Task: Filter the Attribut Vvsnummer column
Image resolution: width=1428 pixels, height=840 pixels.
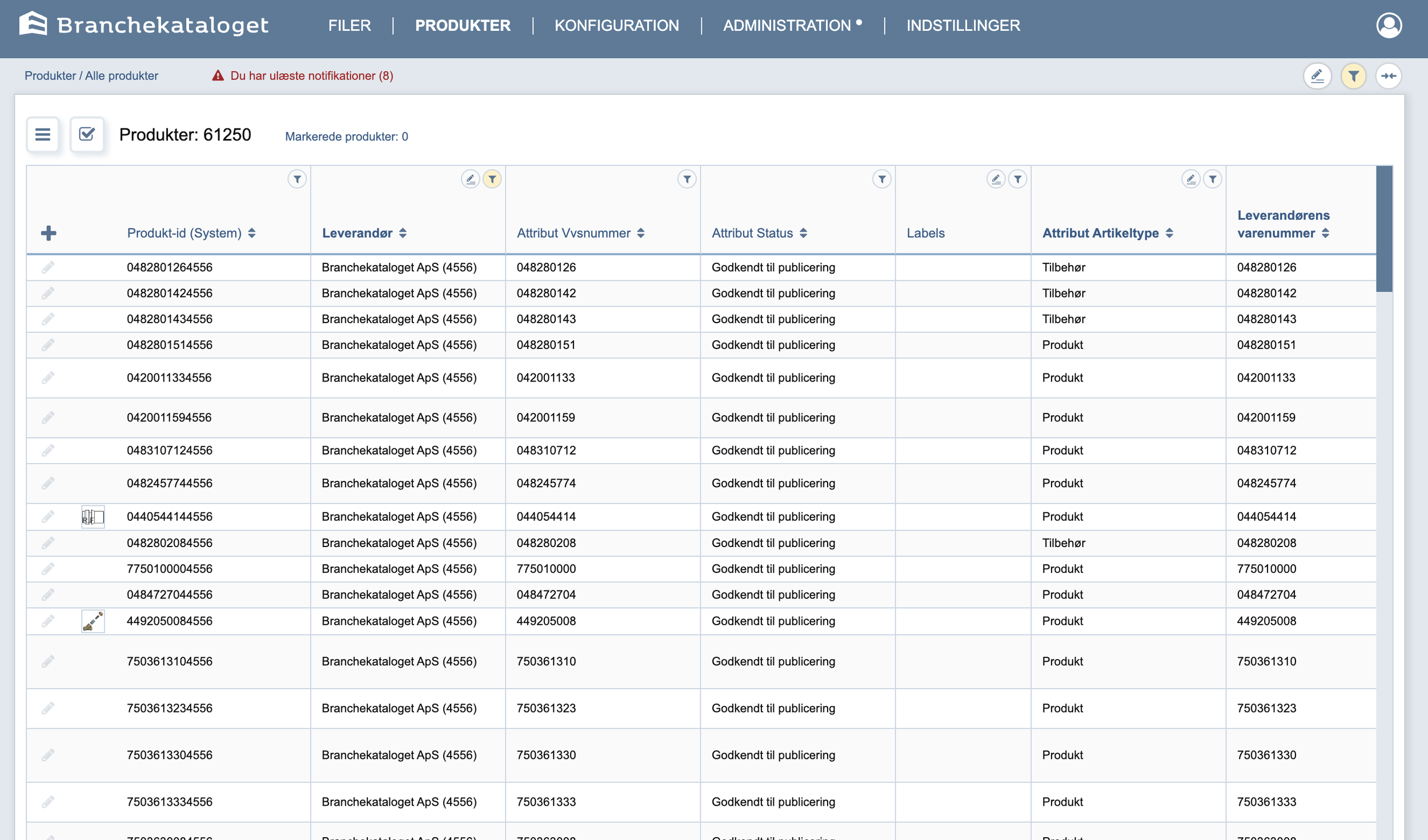Action: point(687,179)
